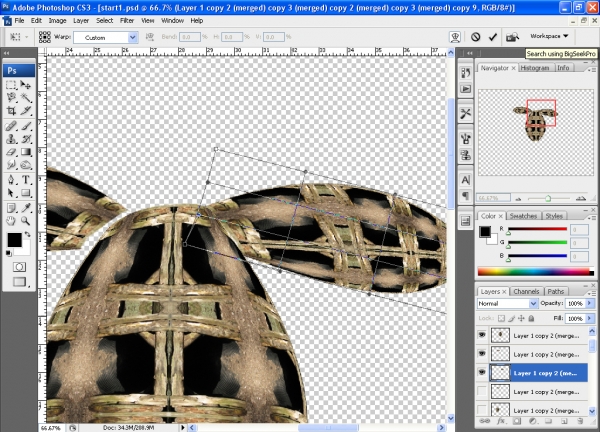The height and width of the screenshot is (432, 600).
Task: Commit the warp transform with checkmark
Action: [492, 37]
